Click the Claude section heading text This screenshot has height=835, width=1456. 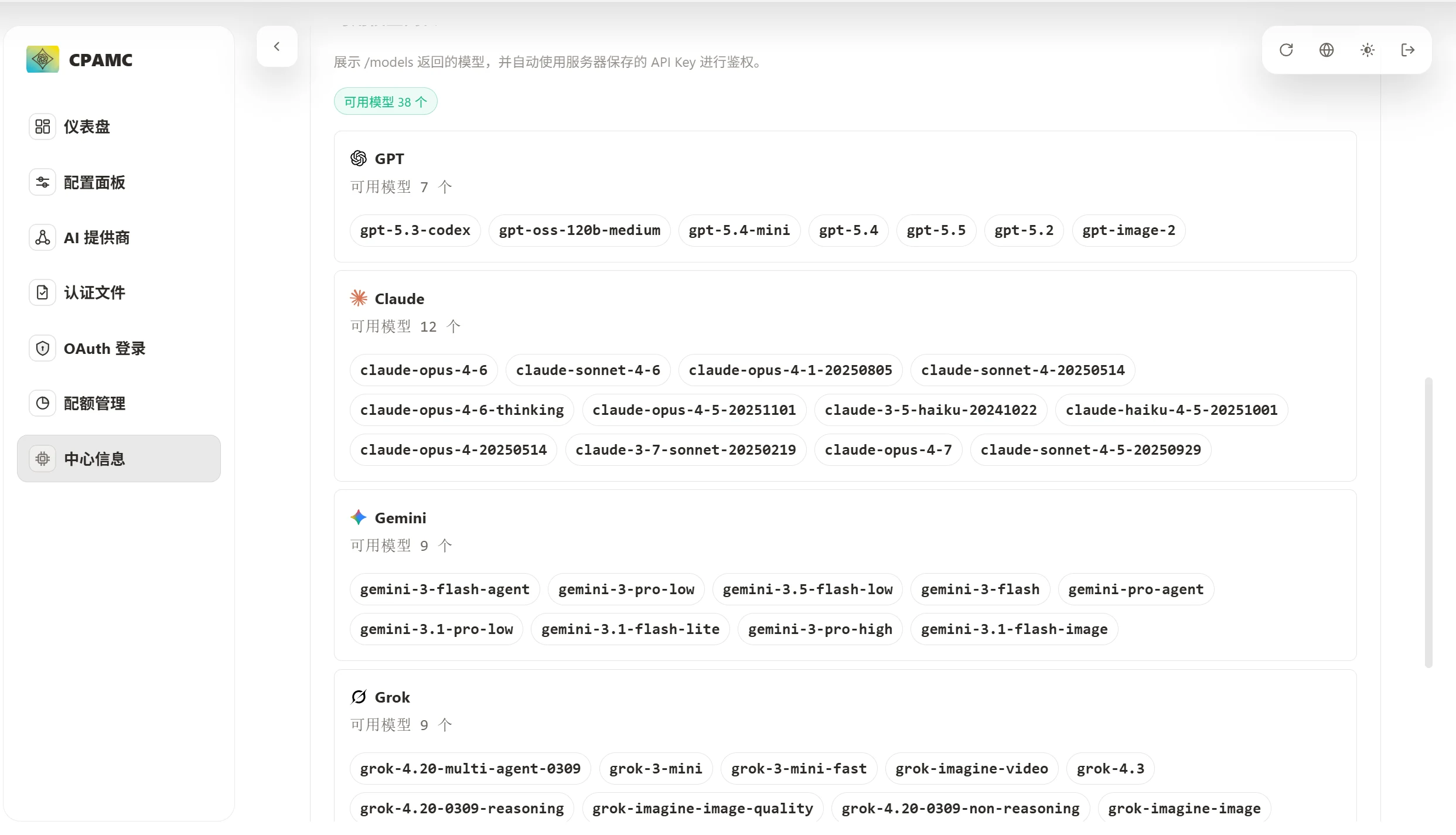[x=400, y=298]
